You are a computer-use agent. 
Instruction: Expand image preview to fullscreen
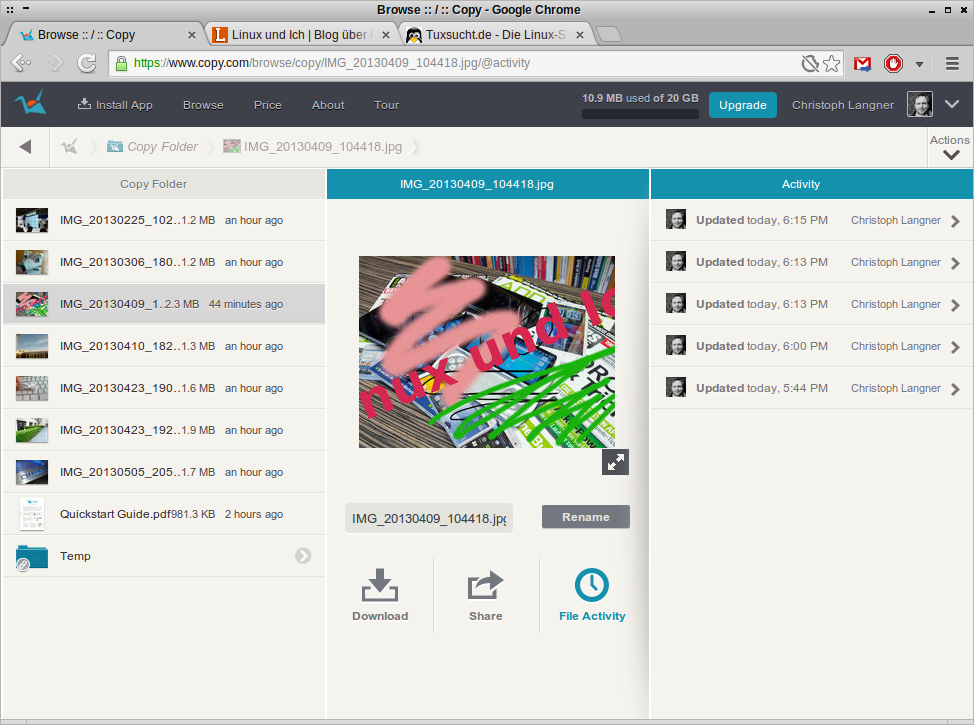coord(615,462)
